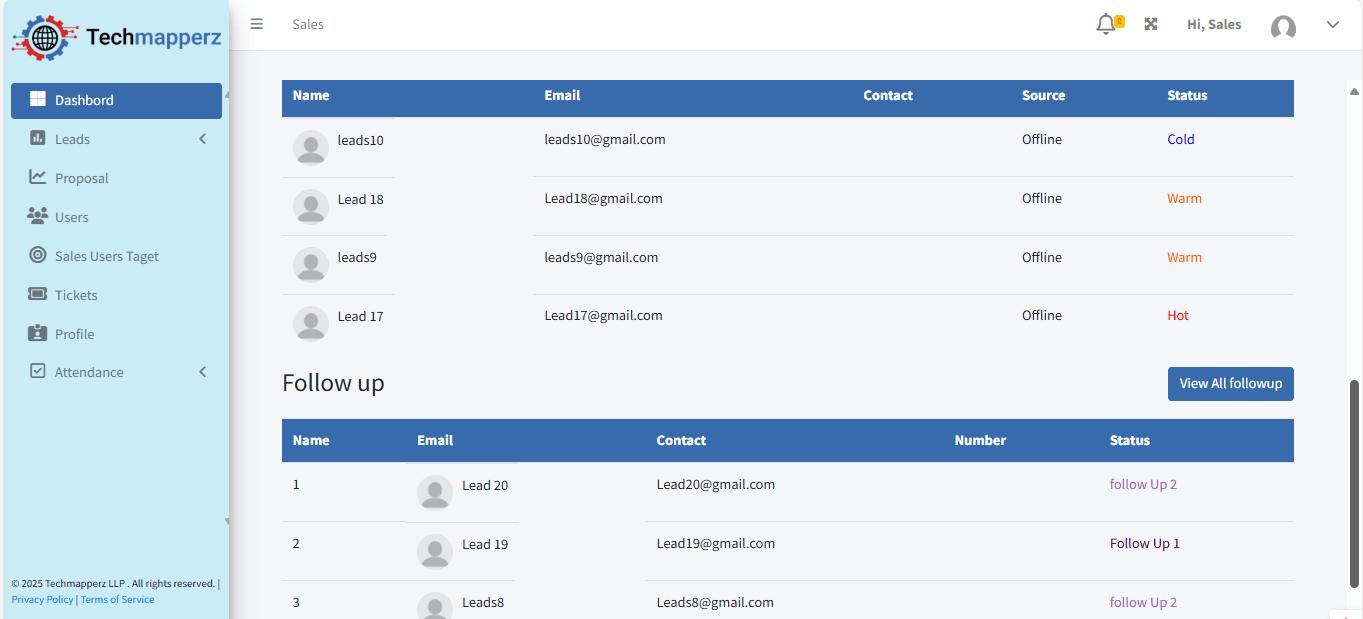
Task: Click the avatar of Lead 19
Action: coord(435,552)
